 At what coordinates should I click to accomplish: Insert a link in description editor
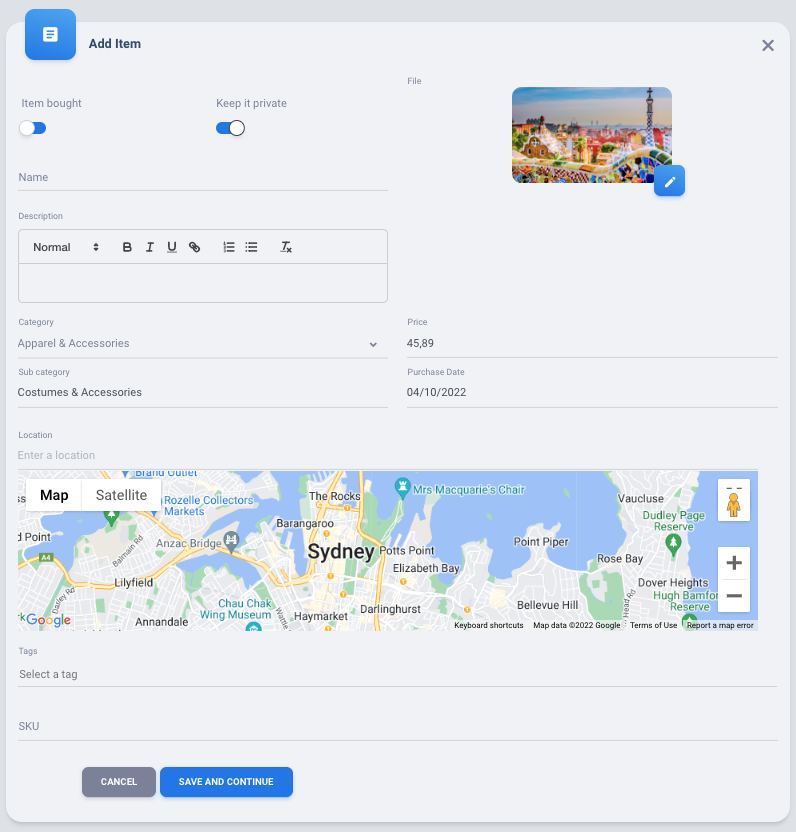coord(195,247)
